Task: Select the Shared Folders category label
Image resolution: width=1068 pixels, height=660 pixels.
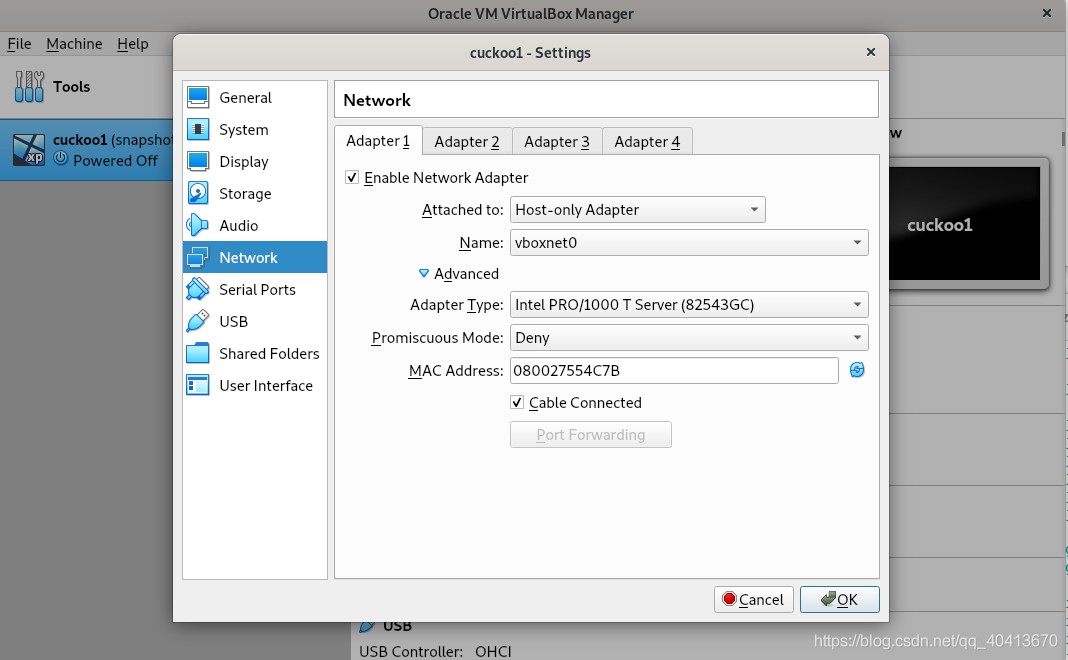Action: (x=269, y=353)
